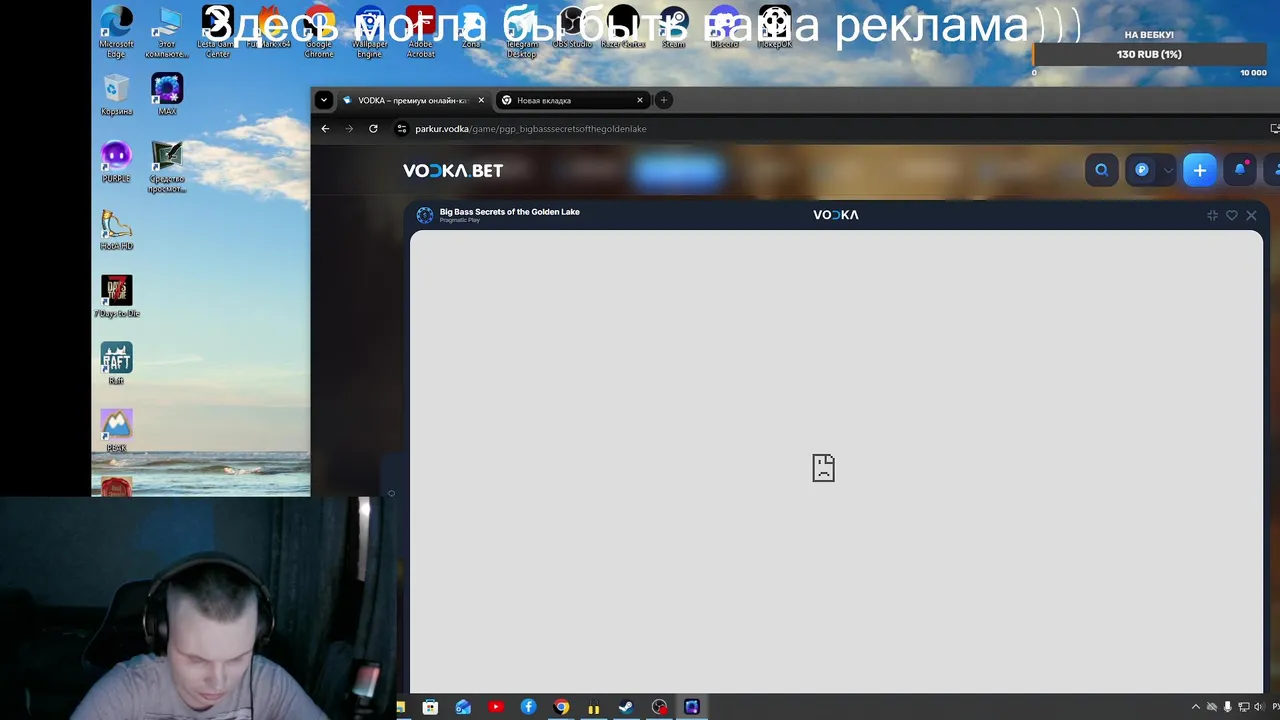Launch 7 Days to Die shortcut
This screenshot has width=1280, height=720.
[116, 296]
